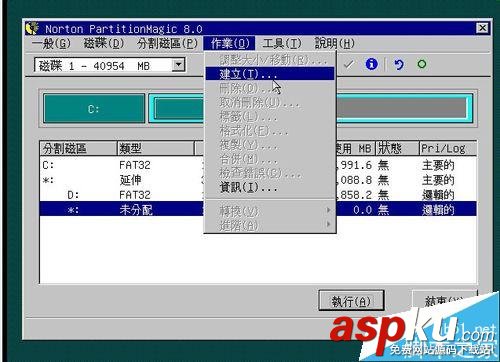The width and height of the screenshot is (500, 362).
Task: Select the 磁碟 1 - 40954 MB combo box
Action: [110, 65]
